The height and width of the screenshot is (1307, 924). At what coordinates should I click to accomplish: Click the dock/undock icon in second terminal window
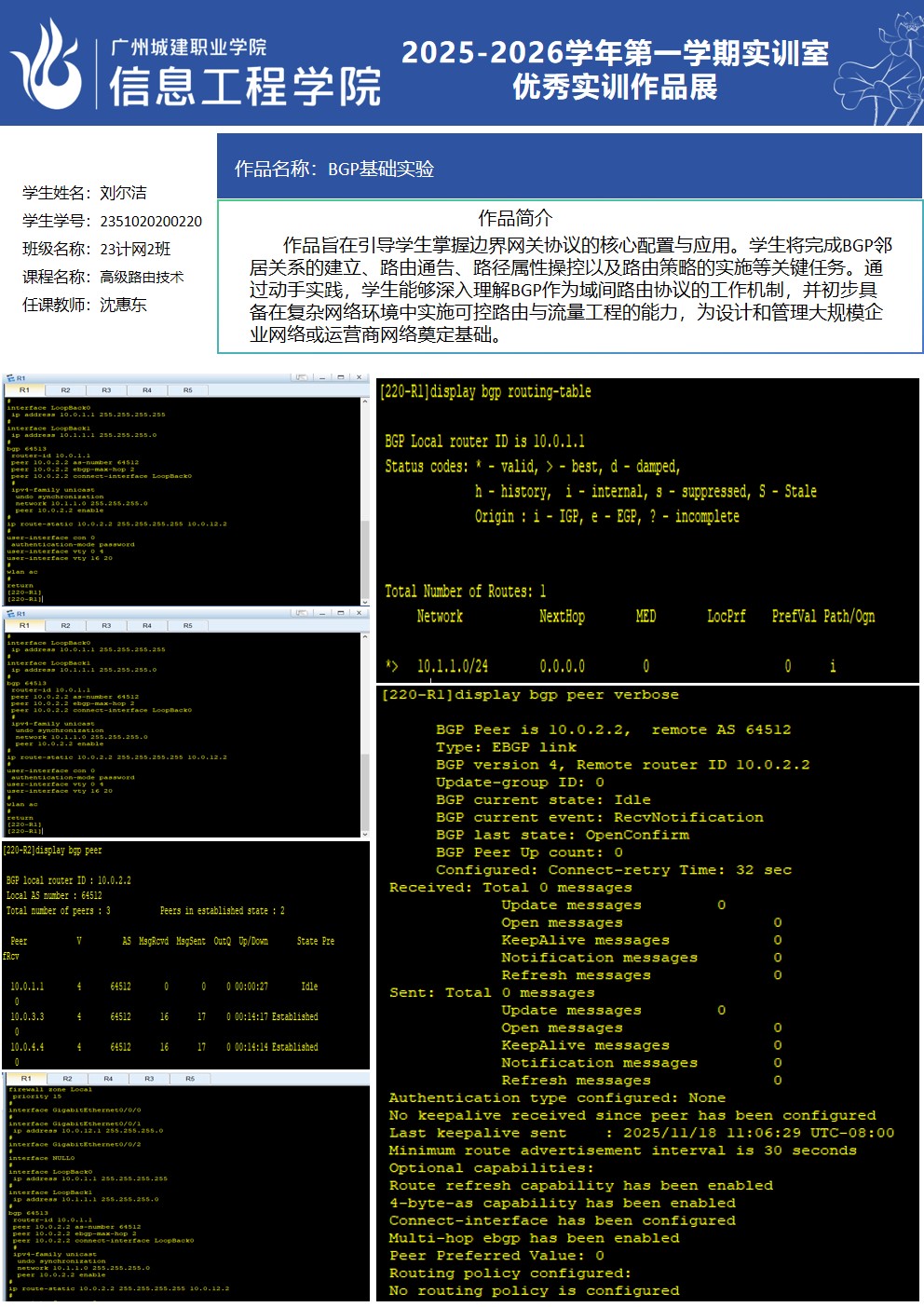301,613
